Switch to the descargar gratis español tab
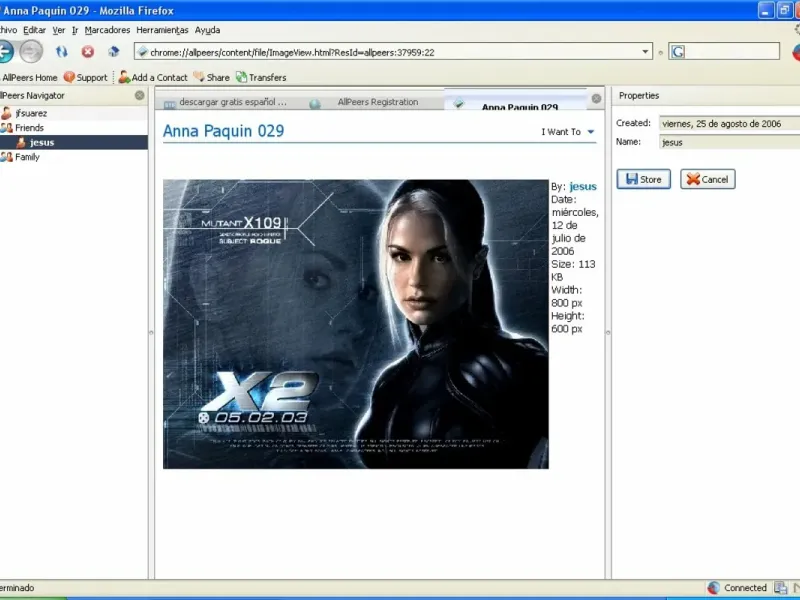The width and height of the screenshot is (800, 600). pyautogui.click(x=226, y=102)
